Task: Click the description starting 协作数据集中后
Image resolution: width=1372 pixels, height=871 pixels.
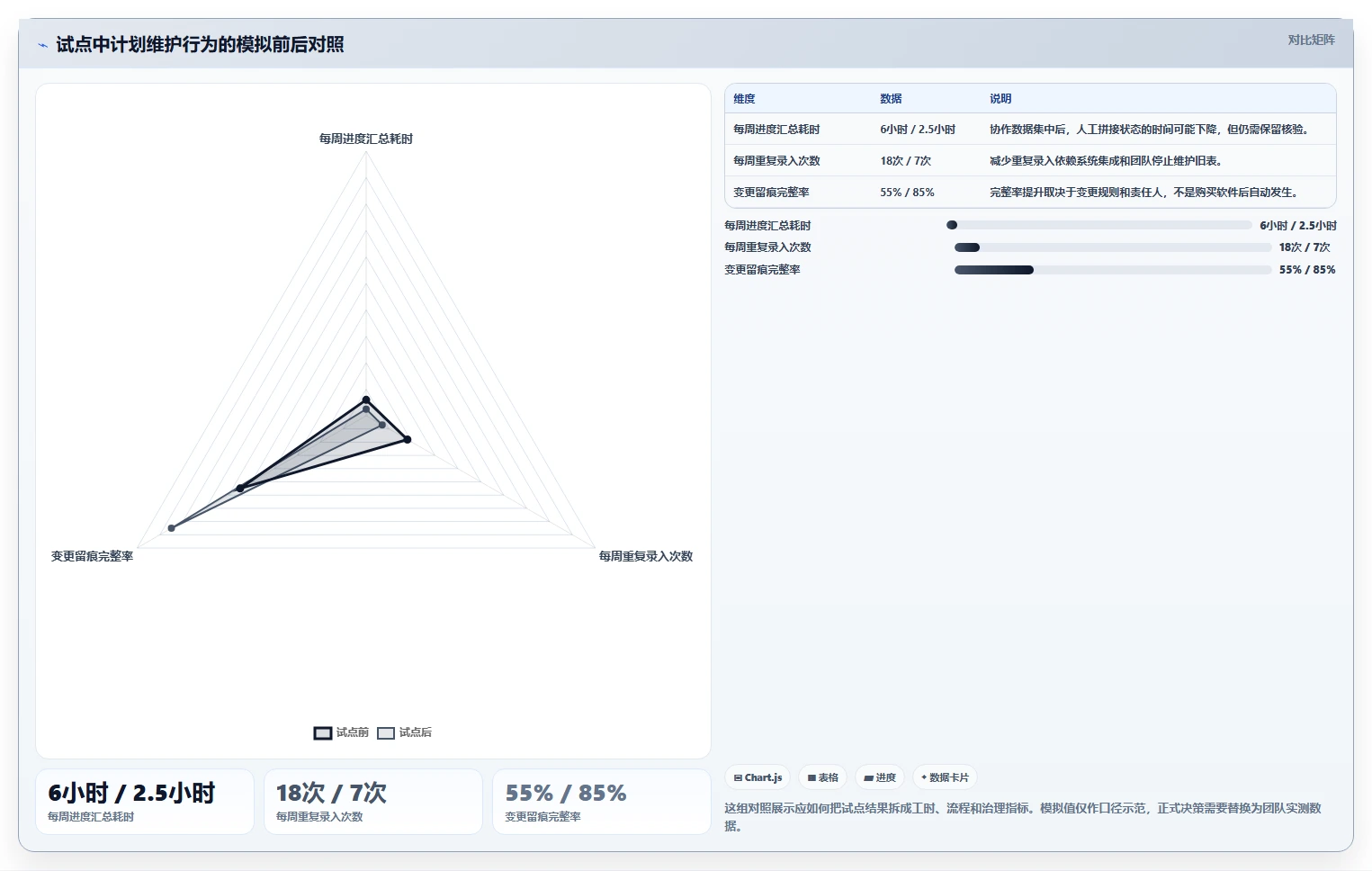Action: click(x=1149, y=130)
